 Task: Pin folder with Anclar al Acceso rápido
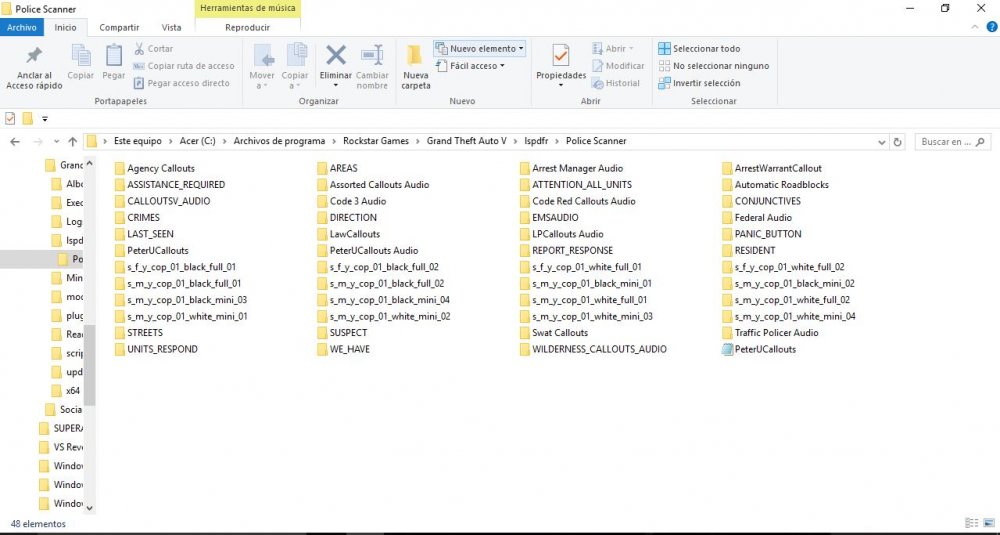34,68
